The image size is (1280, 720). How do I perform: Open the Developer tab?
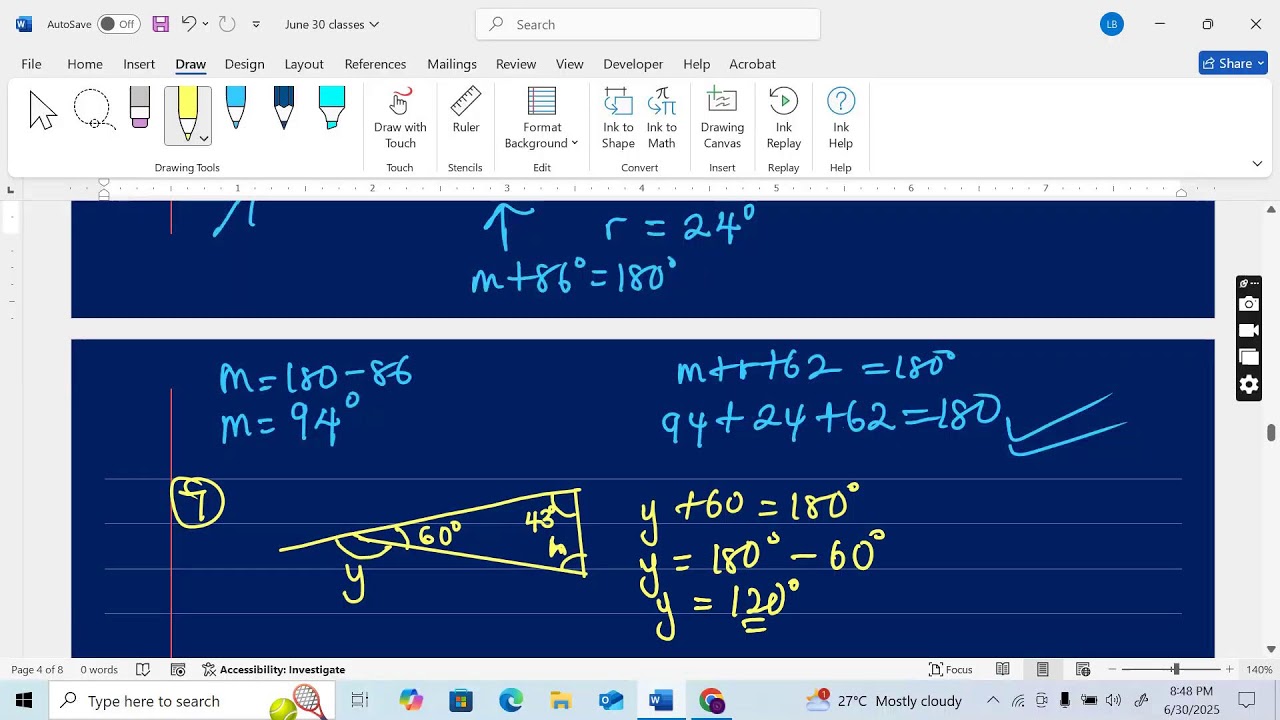click(x=633, y=64)
